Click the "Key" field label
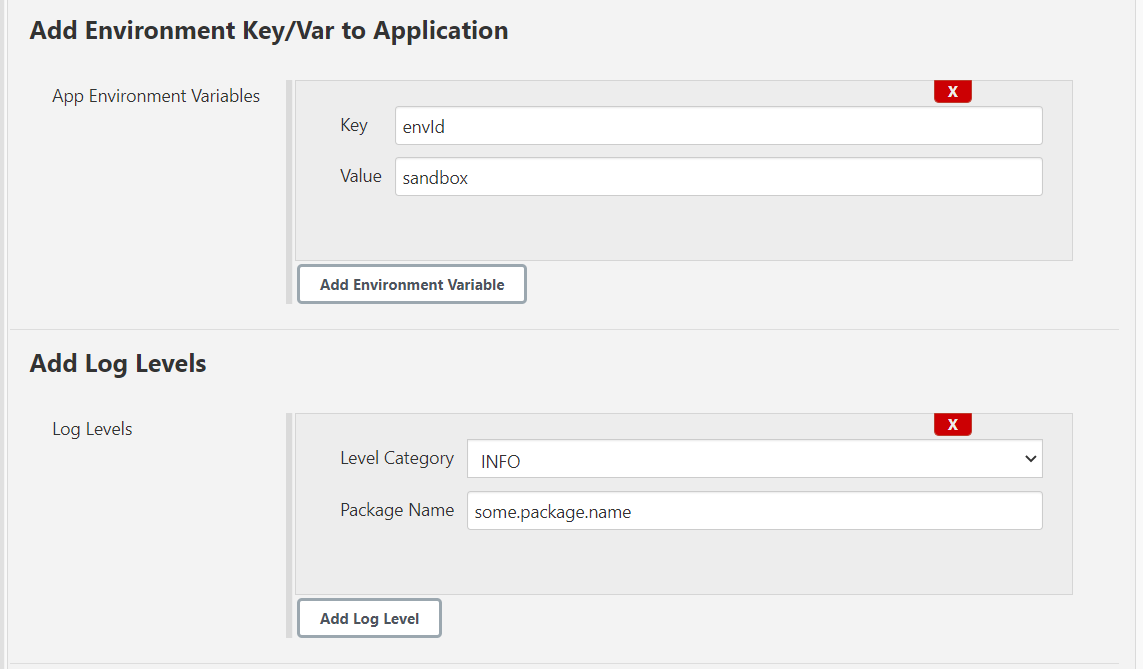The image size is (1143, 669). pyautogui.click(x=354, y=125)
